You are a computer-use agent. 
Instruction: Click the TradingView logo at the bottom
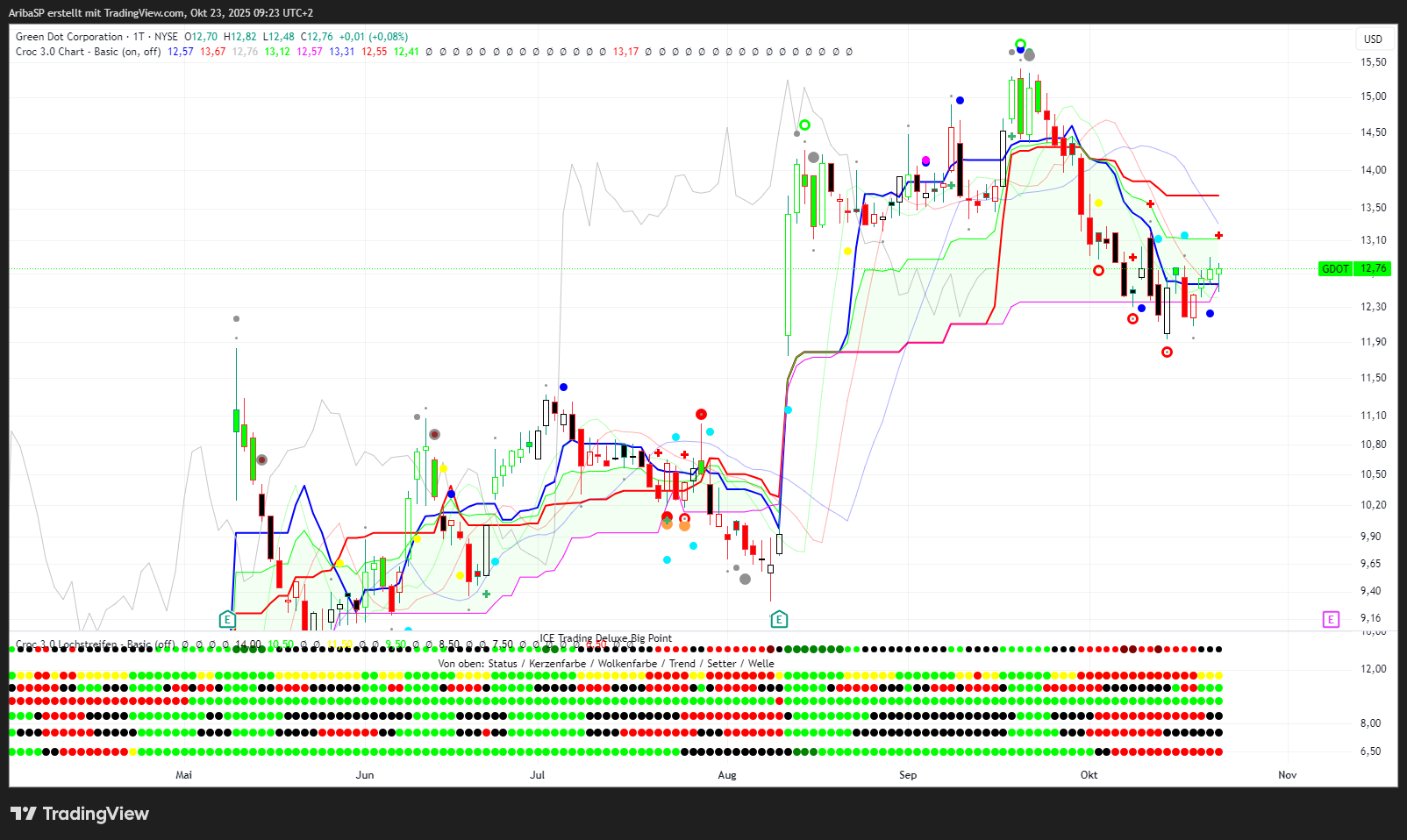tap(80, 814)
